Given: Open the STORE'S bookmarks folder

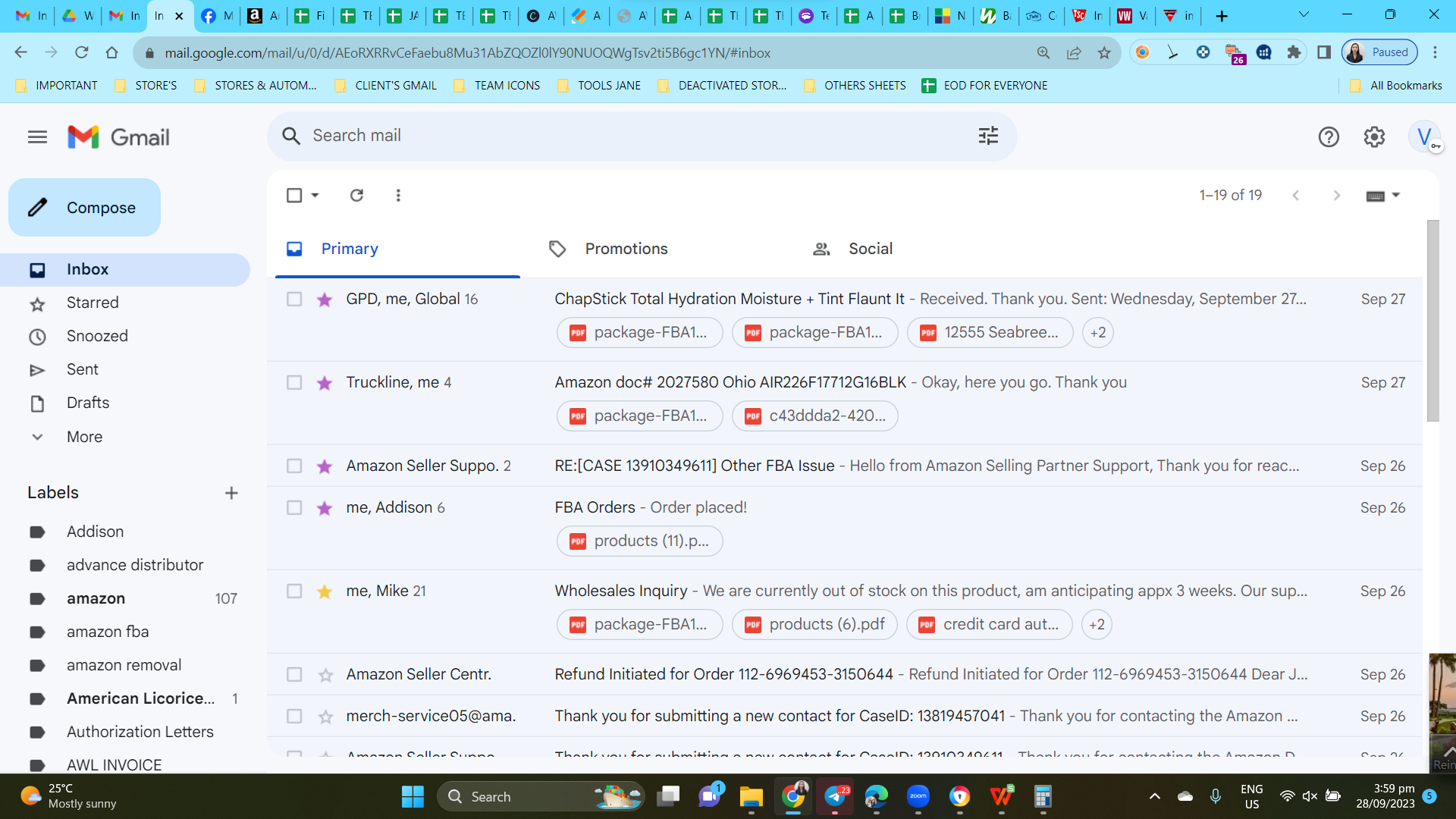Looking at the screenshot, I should 146,86.
